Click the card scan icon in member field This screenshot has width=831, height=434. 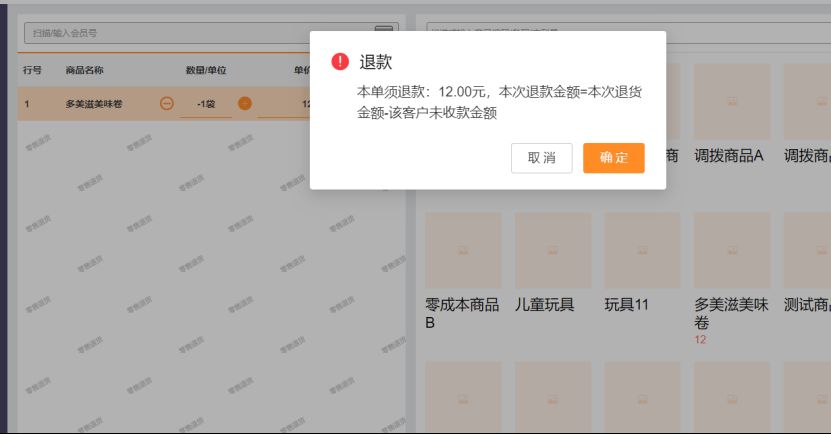tap(384, 32)
